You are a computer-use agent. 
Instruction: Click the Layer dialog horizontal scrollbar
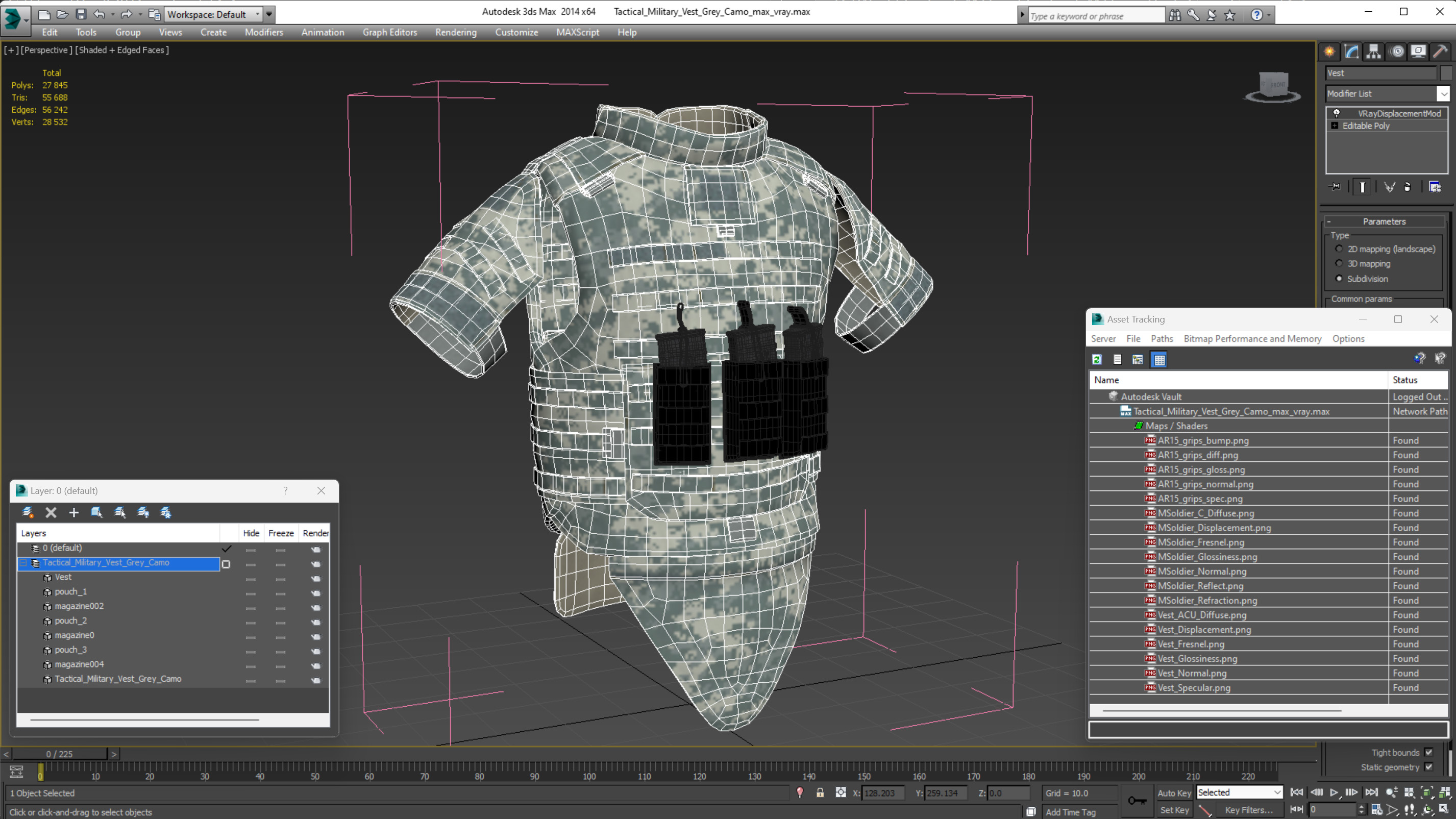point(145,719)
